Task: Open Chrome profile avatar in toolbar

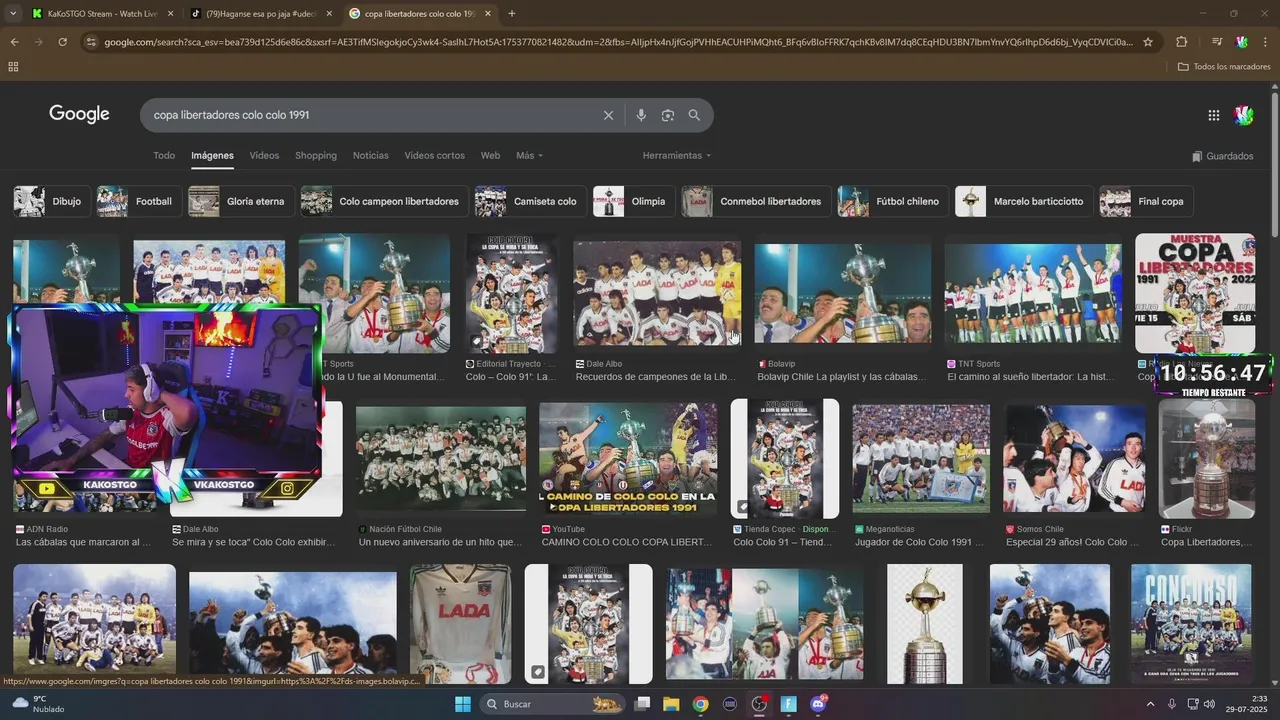Action: tap(1241, 42)
